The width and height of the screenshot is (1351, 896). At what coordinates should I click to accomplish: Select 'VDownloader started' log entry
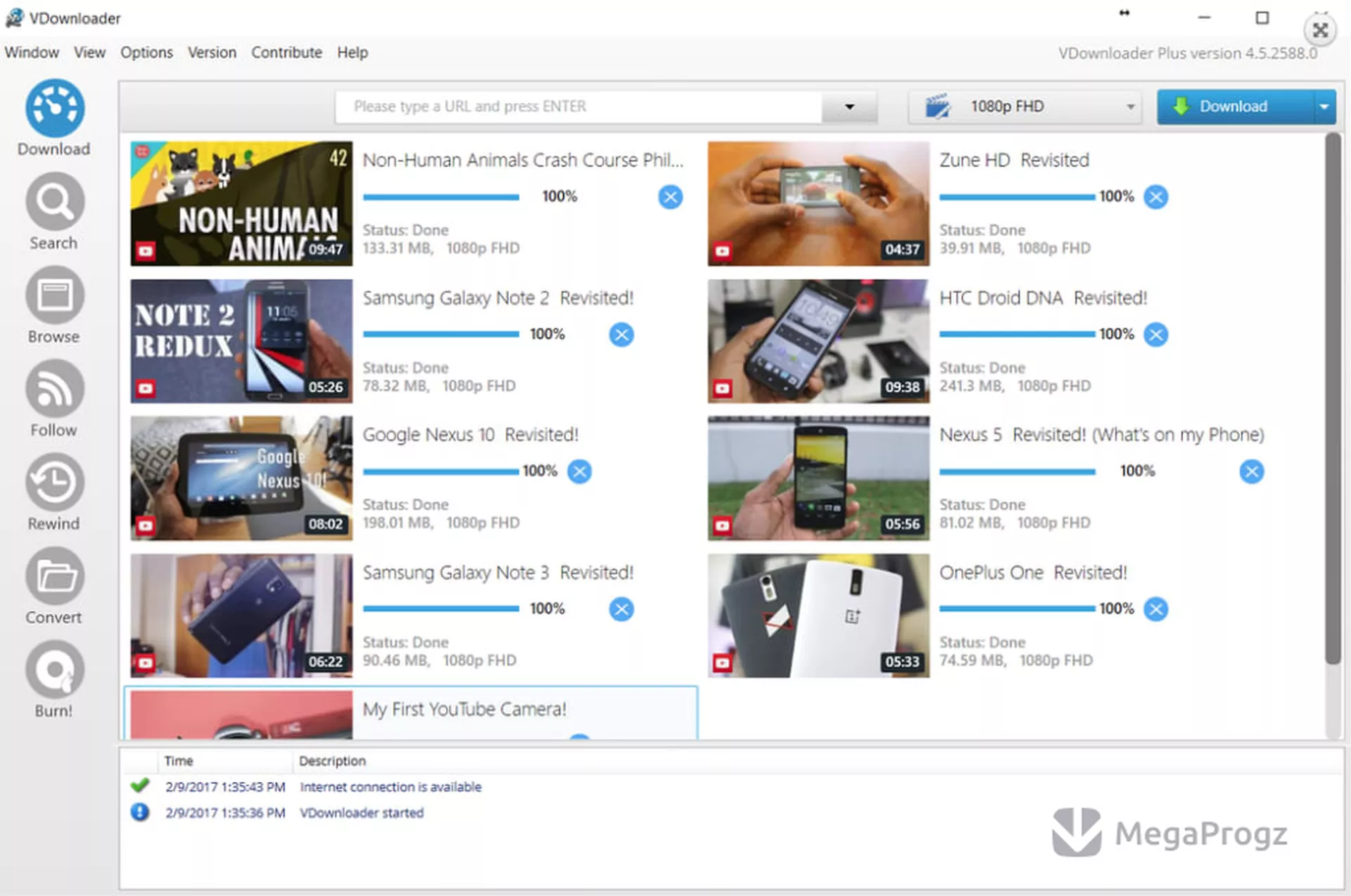point(362,813)
